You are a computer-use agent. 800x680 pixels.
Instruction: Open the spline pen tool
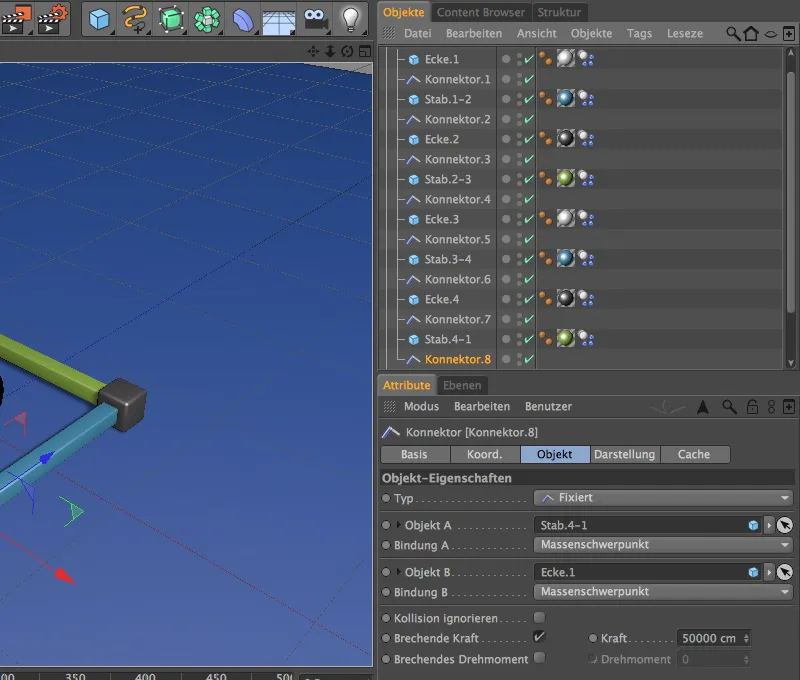coord(135,19)
